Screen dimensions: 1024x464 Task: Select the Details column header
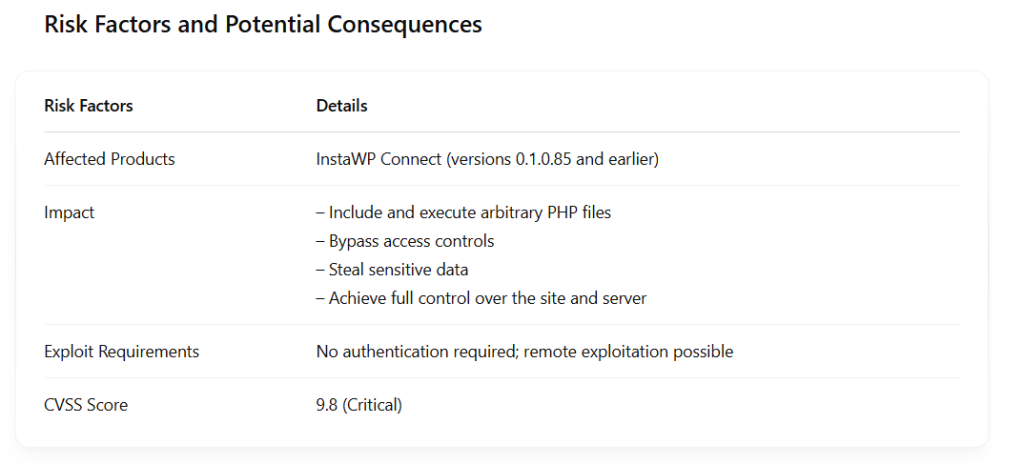tap(342, 106)
